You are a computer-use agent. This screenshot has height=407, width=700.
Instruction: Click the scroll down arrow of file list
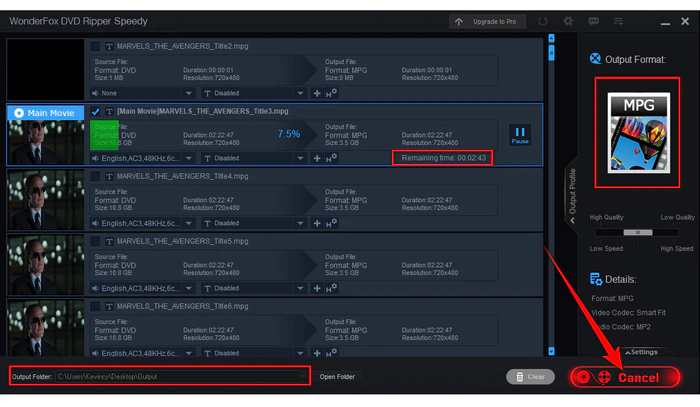[551, 351]
